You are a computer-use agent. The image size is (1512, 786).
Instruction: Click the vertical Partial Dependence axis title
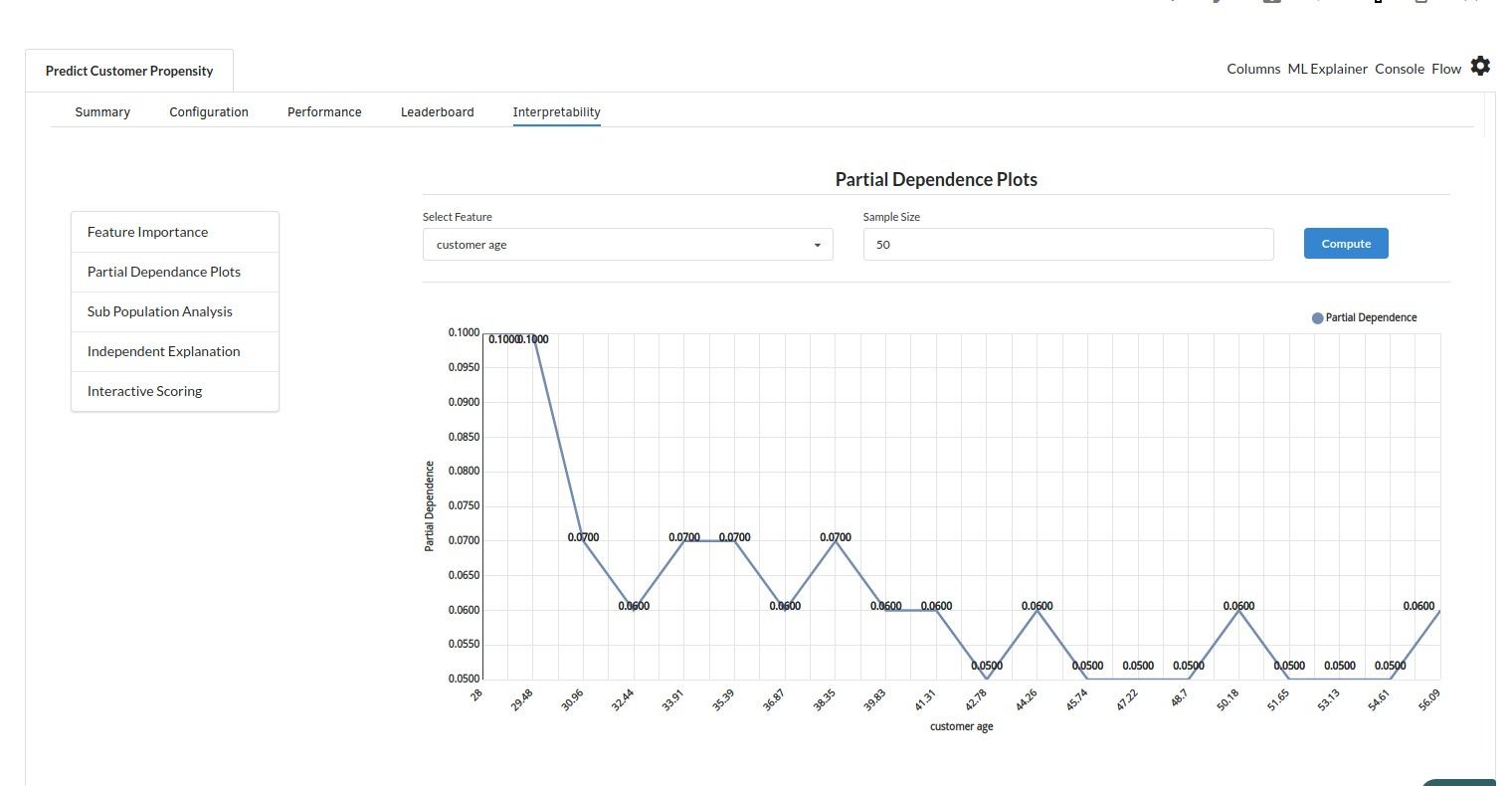tap(430, 506)
